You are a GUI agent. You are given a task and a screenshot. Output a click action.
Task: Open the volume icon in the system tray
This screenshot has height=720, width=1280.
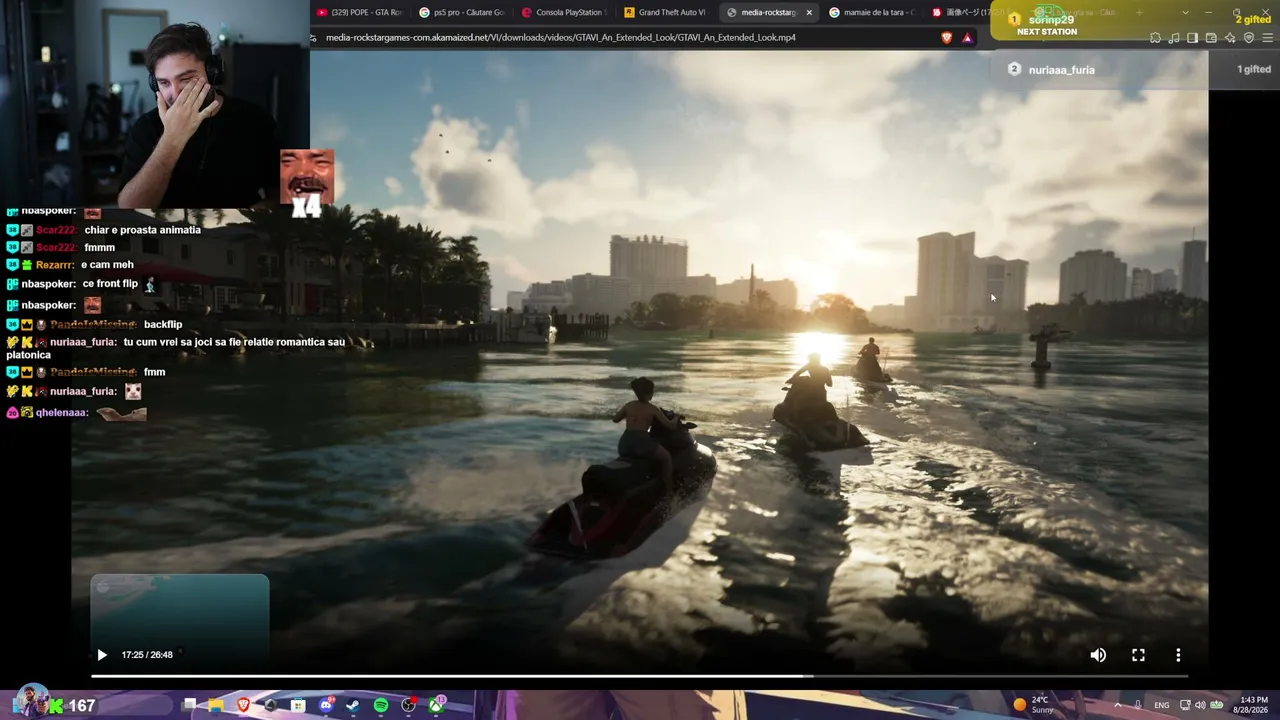coord(1200,705)
